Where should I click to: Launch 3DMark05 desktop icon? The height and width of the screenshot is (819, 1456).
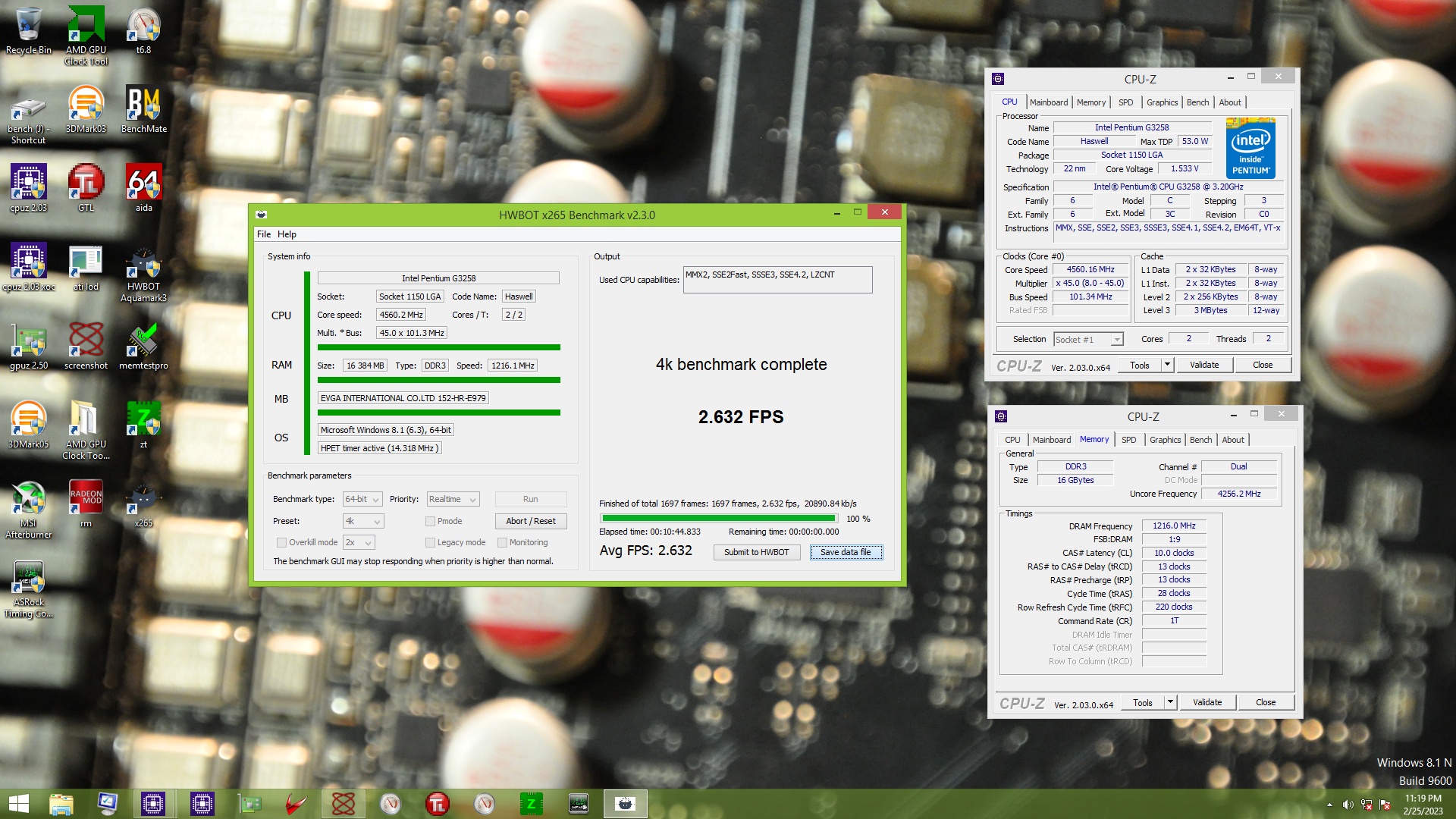tap(29, 425)
